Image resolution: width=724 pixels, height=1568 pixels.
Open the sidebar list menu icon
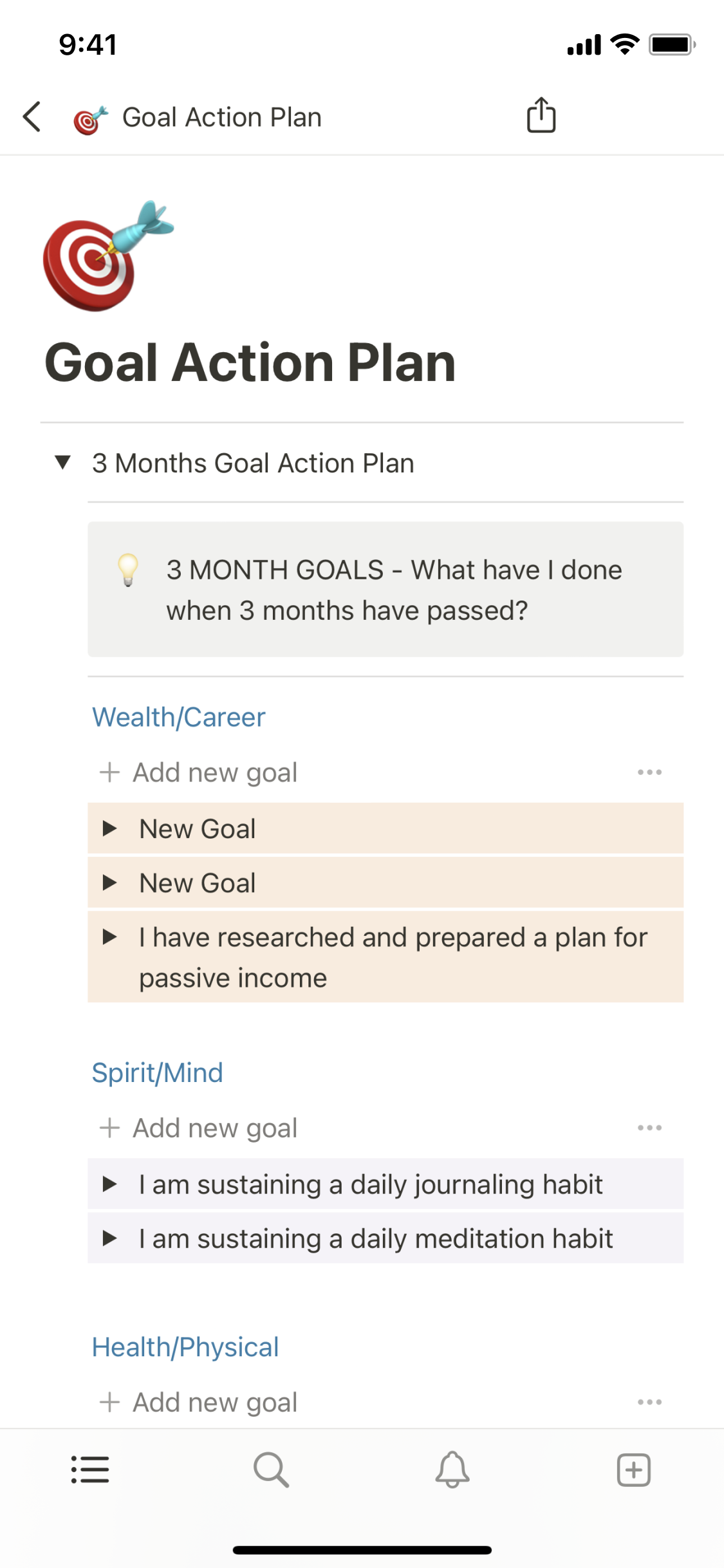pos(90,1470)
